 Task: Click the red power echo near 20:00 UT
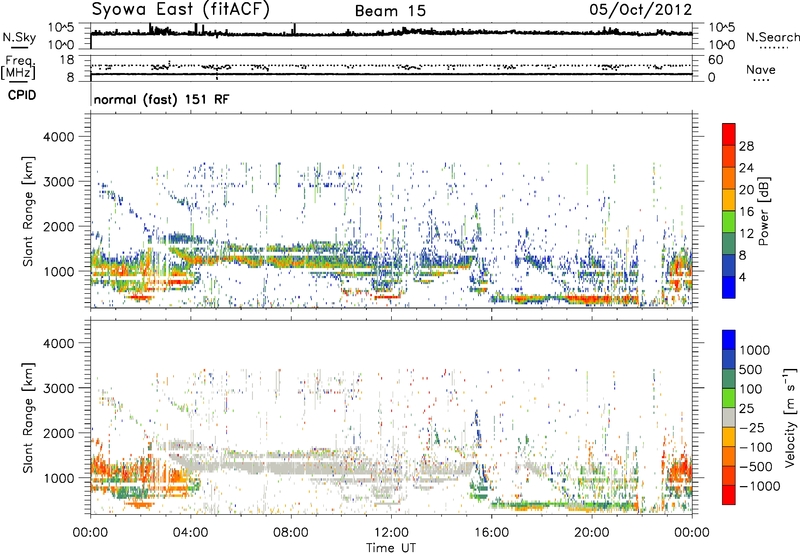[x=592, y=299]
